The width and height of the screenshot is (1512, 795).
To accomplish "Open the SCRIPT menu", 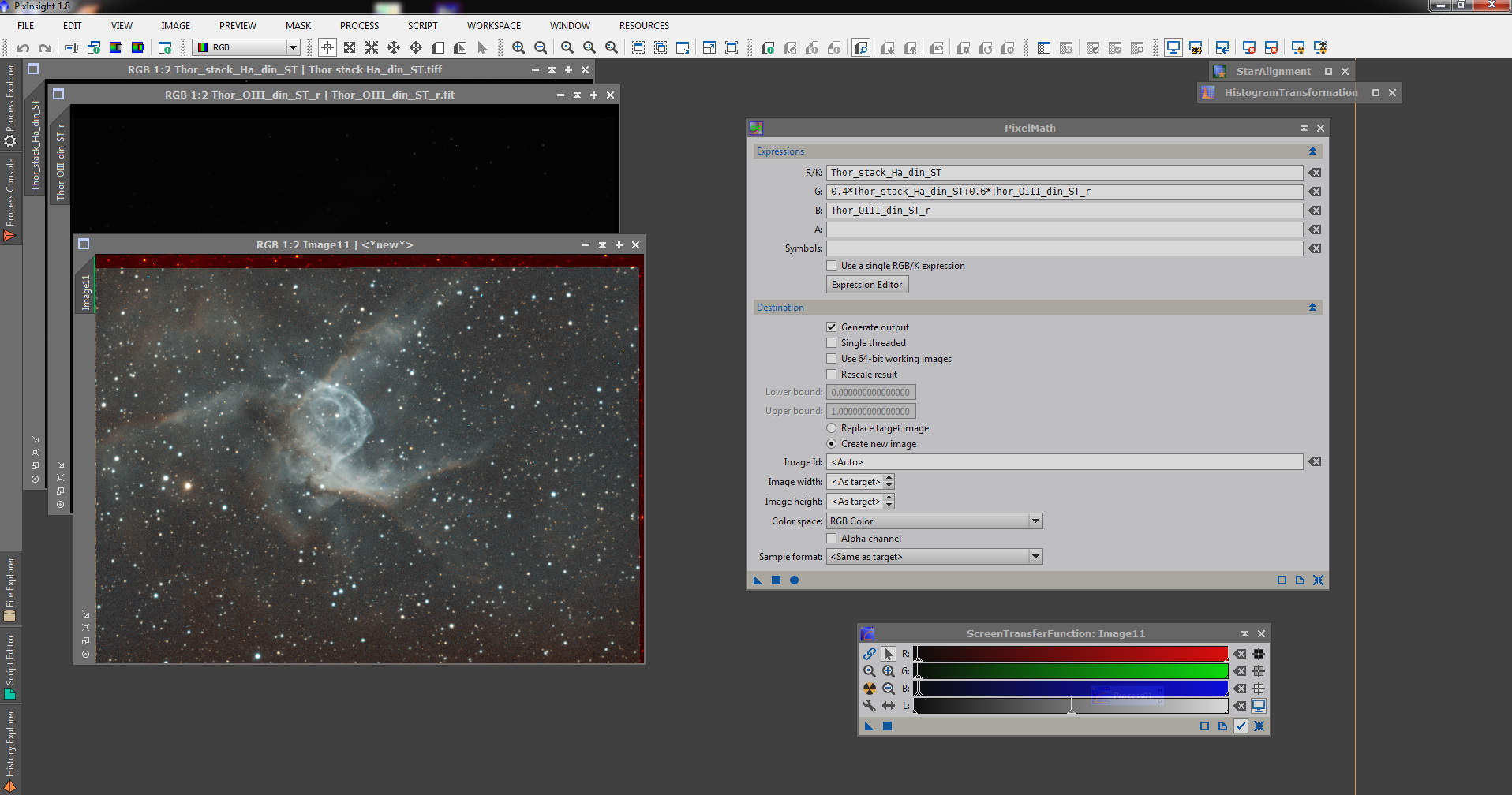I will [422, 26].
